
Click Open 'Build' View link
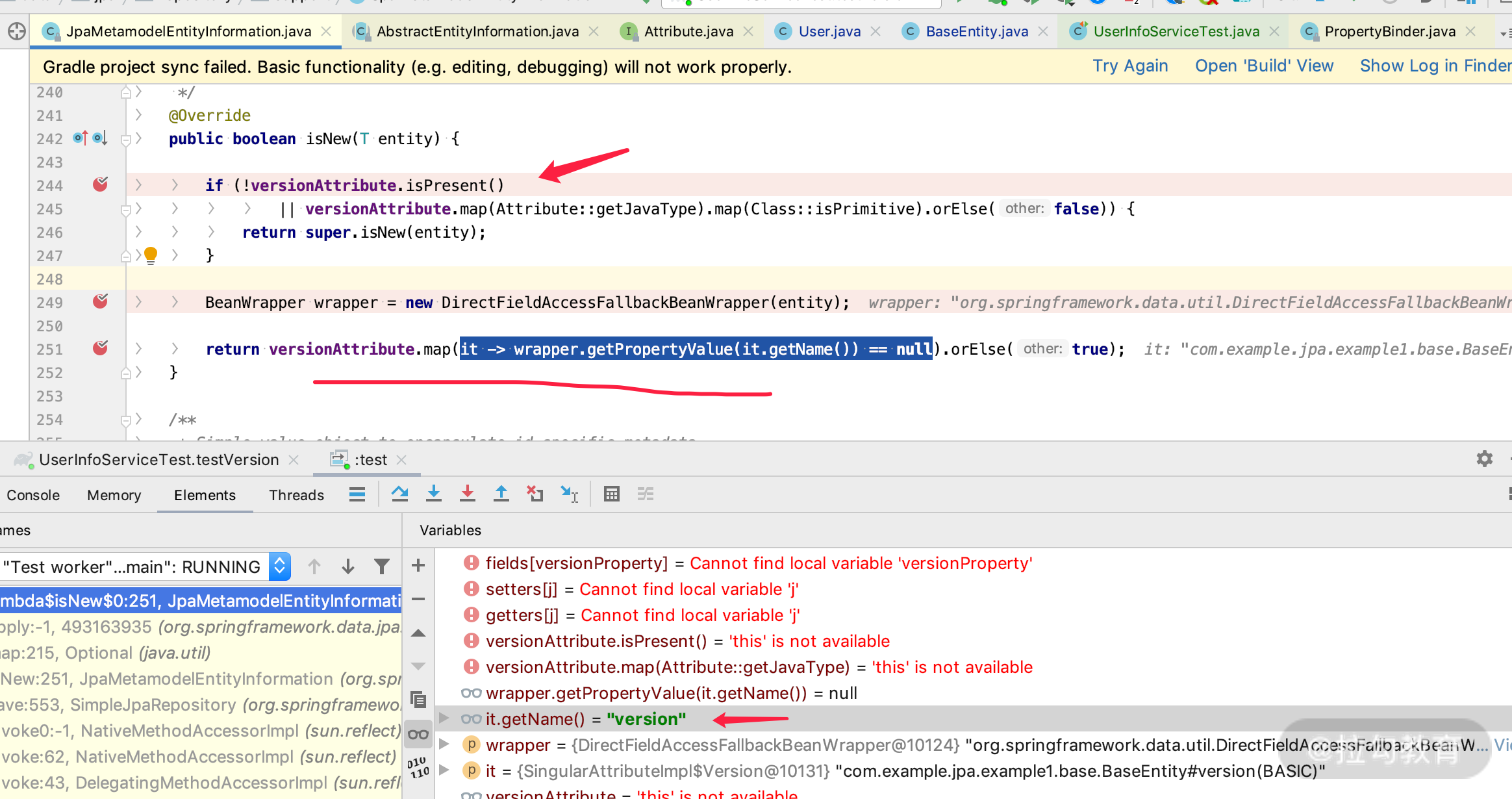[1264, 66]
